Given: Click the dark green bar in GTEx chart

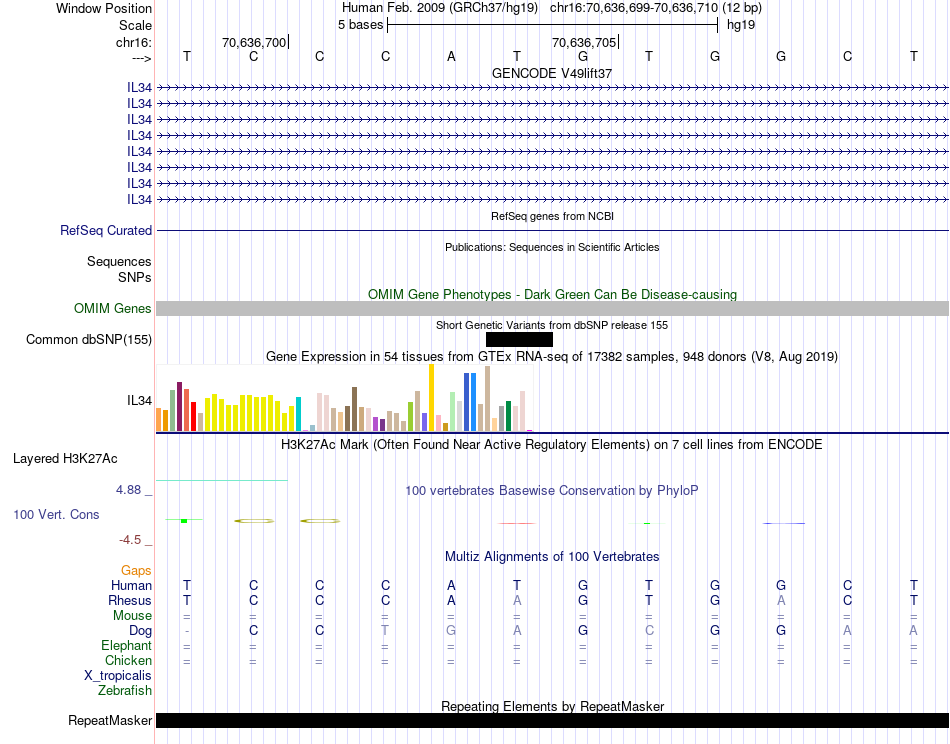Looking at the screenshot, I should [x=508, y=416].
